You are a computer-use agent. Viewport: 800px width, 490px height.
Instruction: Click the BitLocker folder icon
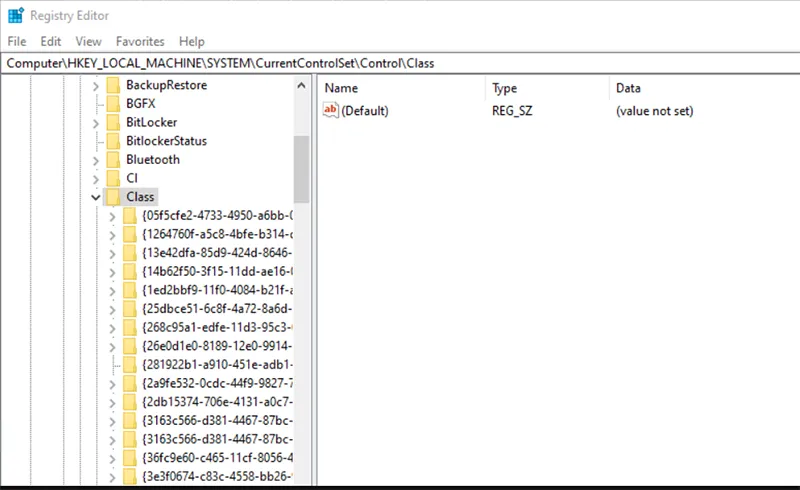tap(113, 122)
